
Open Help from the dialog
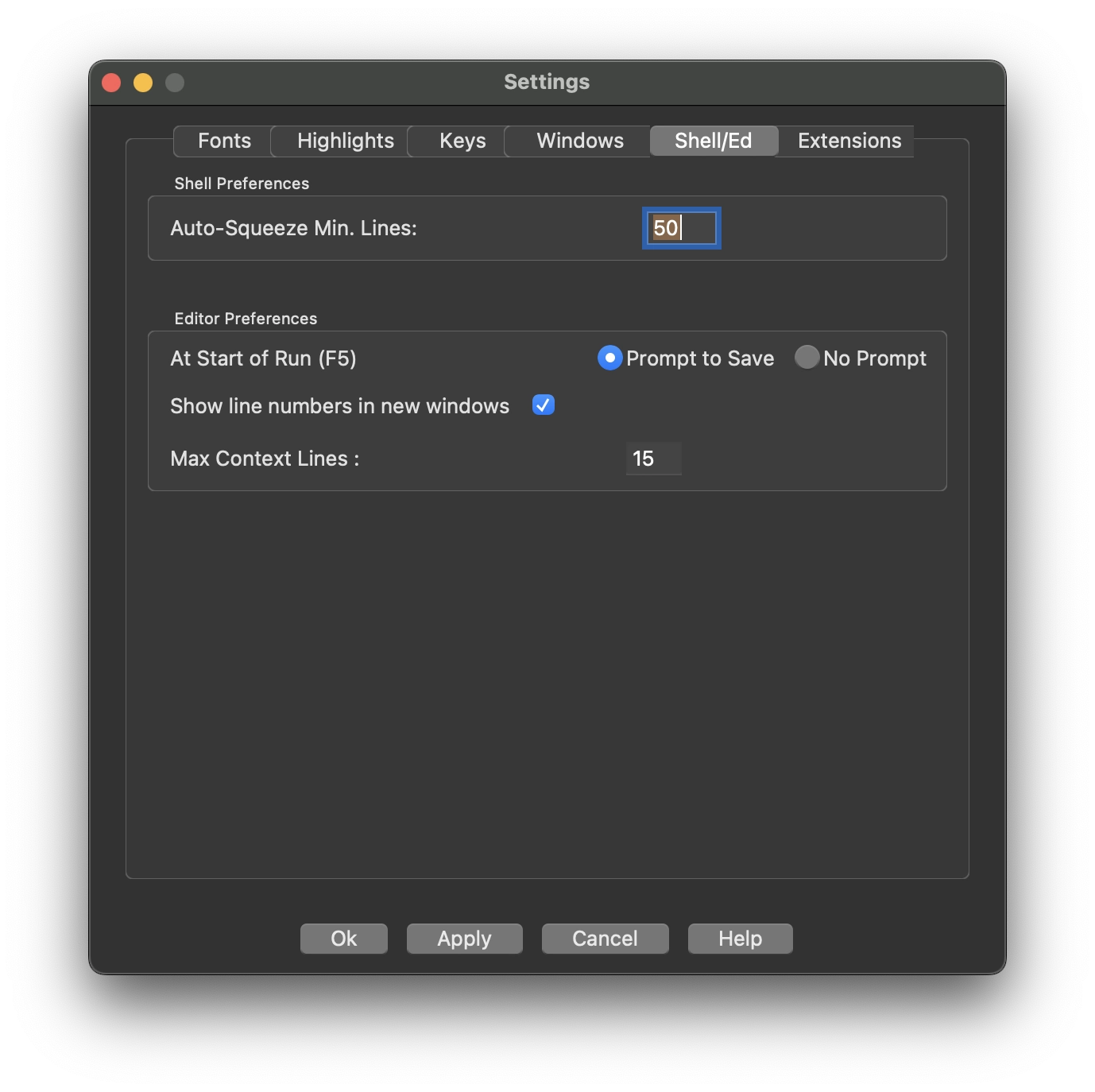(739, 939)
